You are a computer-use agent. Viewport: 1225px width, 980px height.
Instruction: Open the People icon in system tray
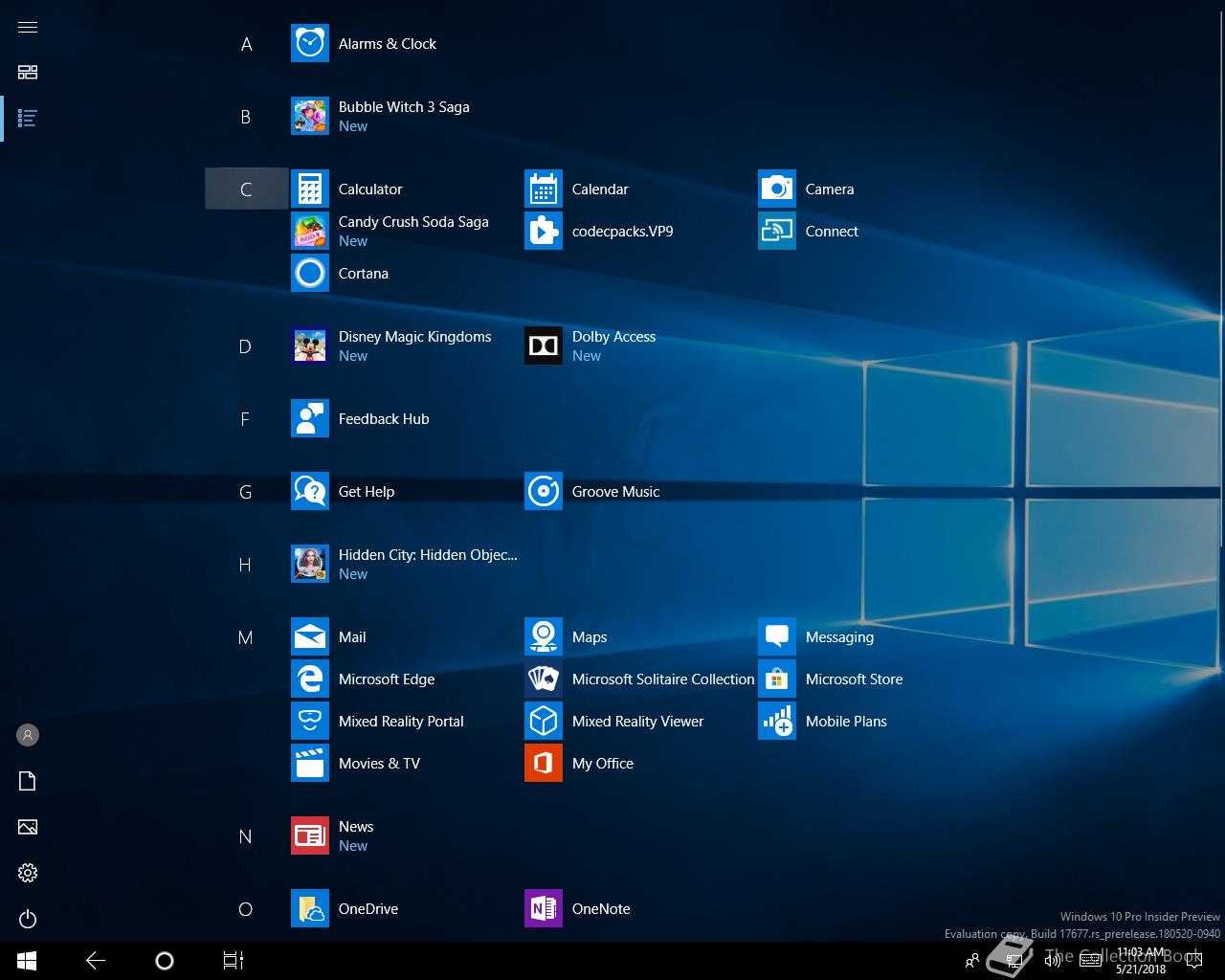click(972, 961)
